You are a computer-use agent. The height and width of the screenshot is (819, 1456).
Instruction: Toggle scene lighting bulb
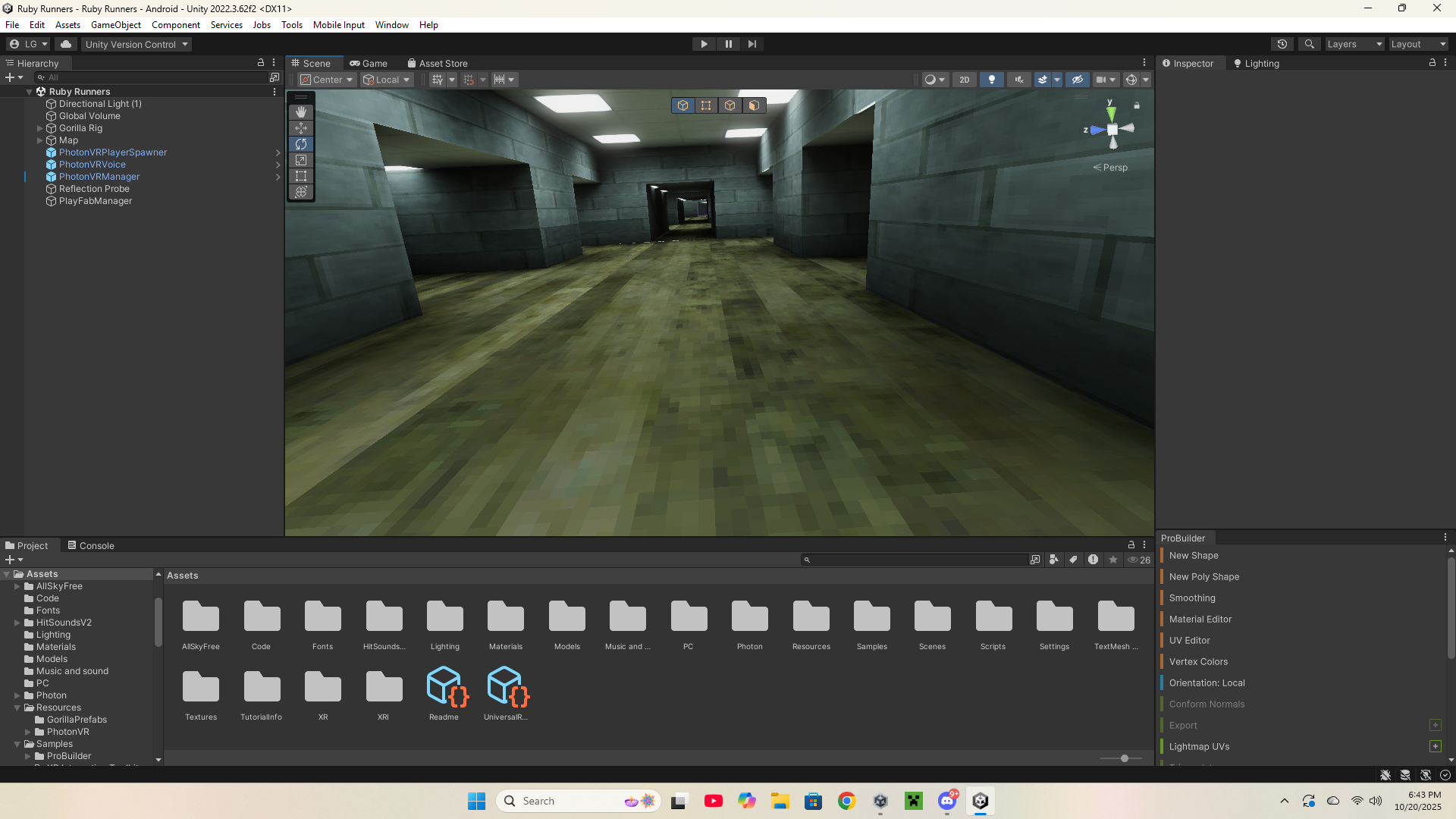pyautogui.click(x=991, y=80)
